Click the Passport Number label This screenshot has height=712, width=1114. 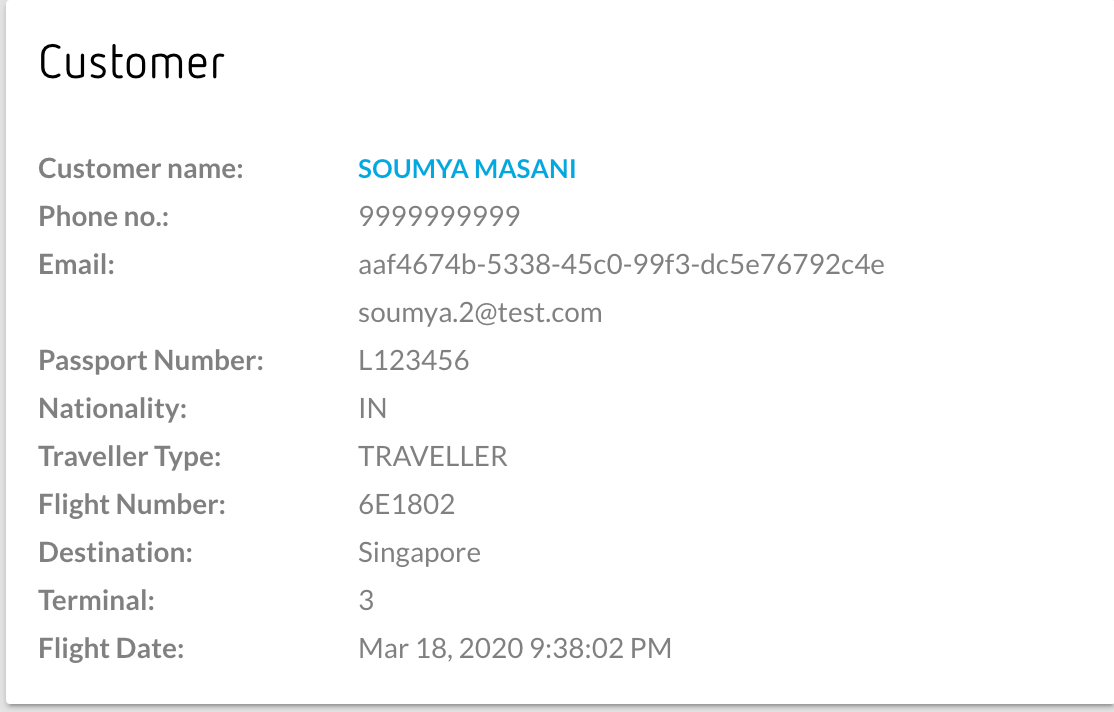click(x=151, y=361)
